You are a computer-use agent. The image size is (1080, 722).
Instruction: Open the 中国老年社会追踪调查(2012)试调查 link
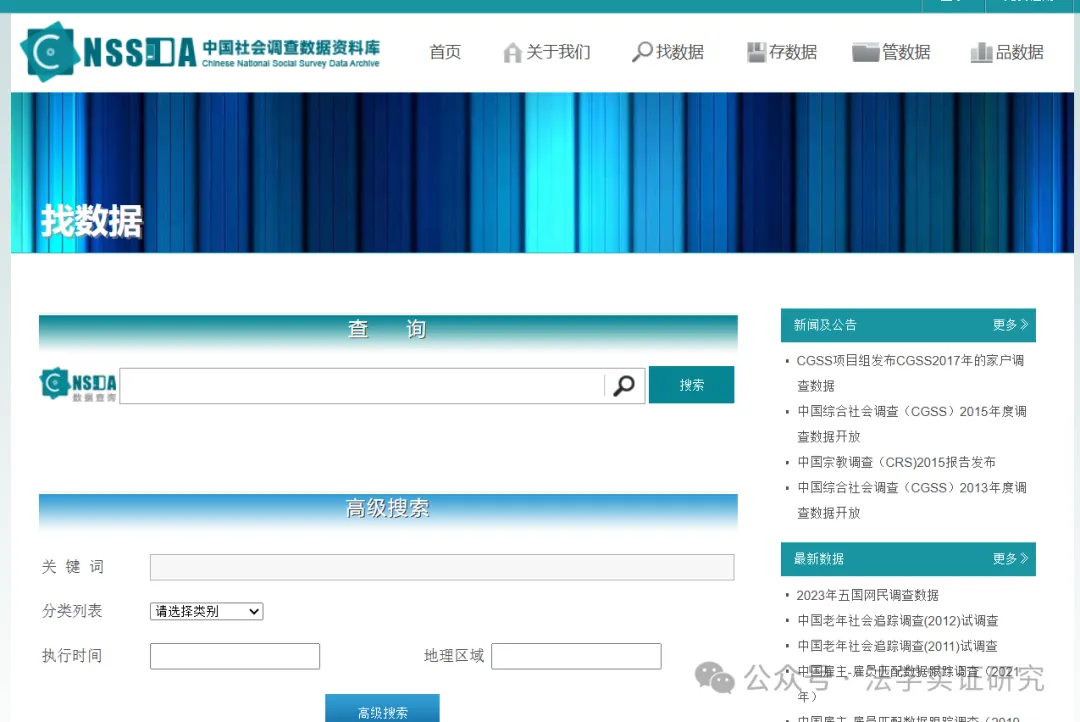[898, 621]
